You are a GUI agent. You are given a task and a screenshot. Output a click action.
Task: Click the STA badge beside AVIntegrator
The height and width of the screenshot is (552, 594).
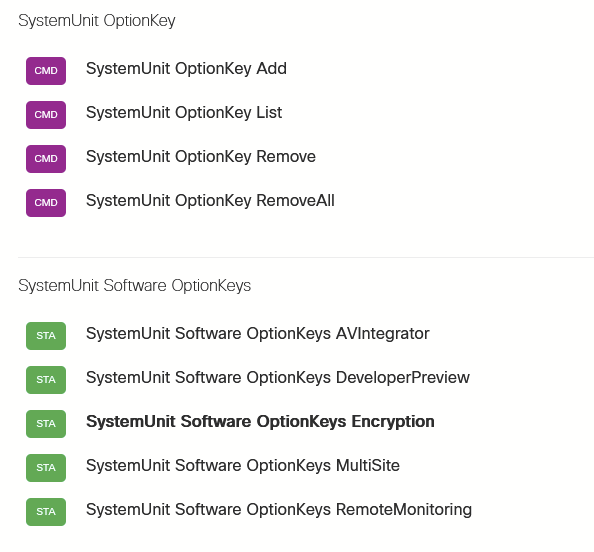click(46, 336)
